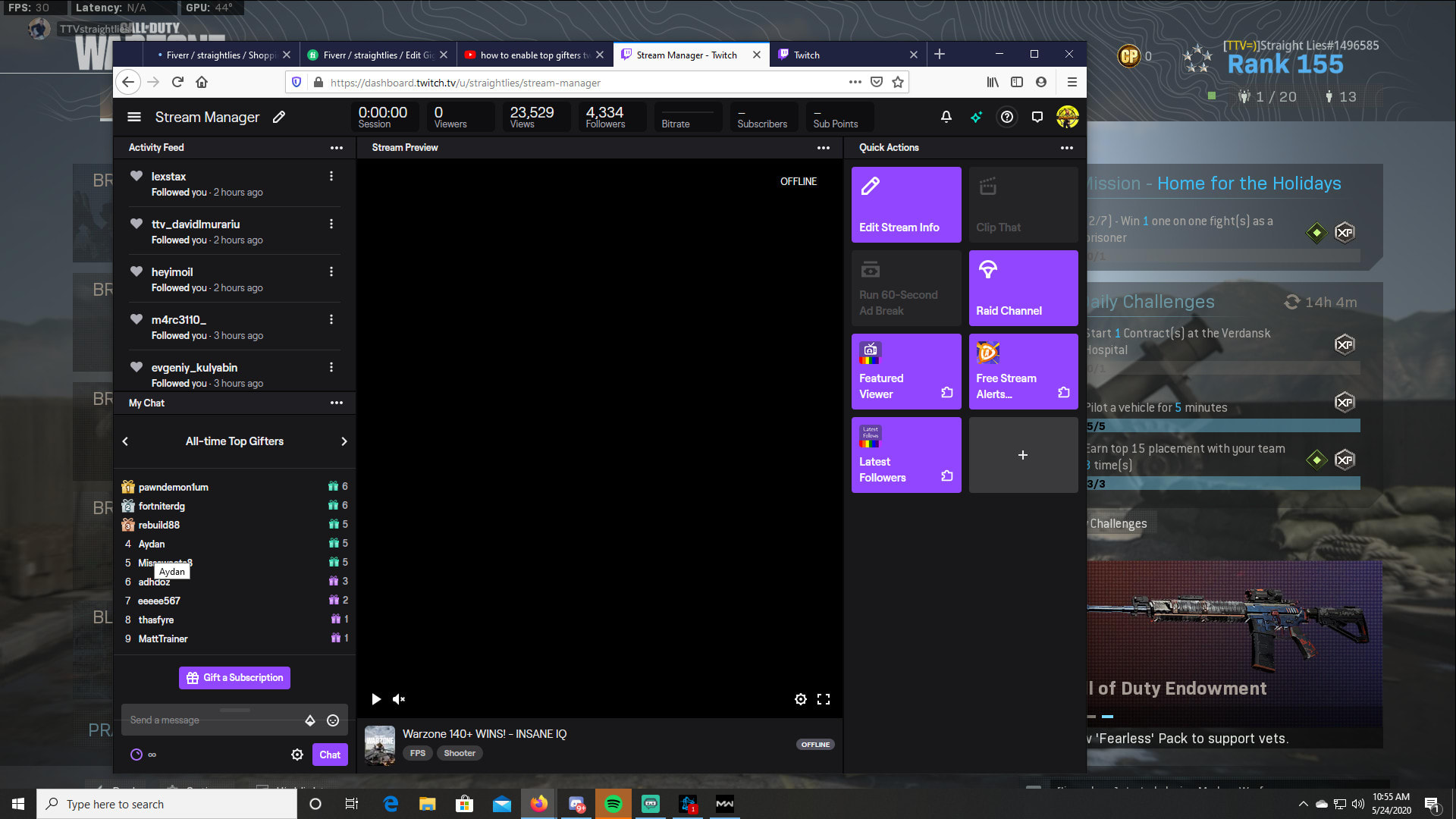This screenshot has height=819, width=1456.
Task: Open the help question mark icon
Action: 1006,117
